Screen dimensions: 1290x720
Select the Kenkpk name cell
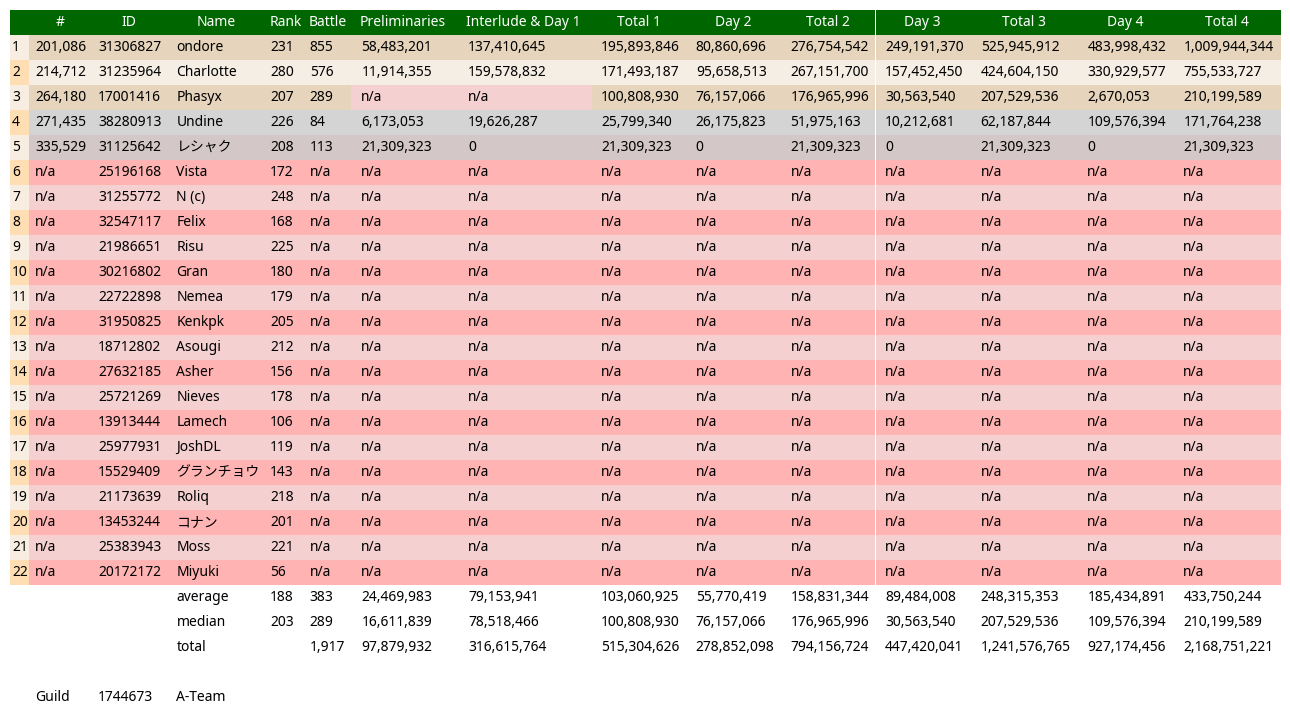point(201,321)
